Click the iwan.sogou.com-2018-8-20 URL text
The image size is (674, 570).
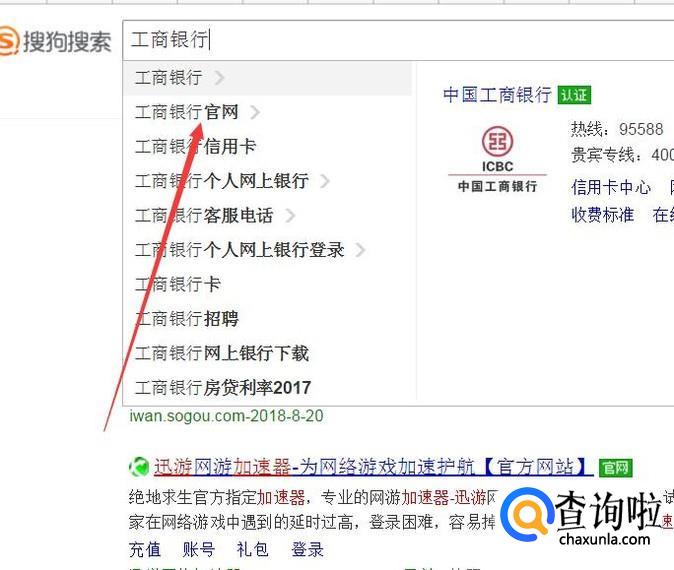(227, 416)
